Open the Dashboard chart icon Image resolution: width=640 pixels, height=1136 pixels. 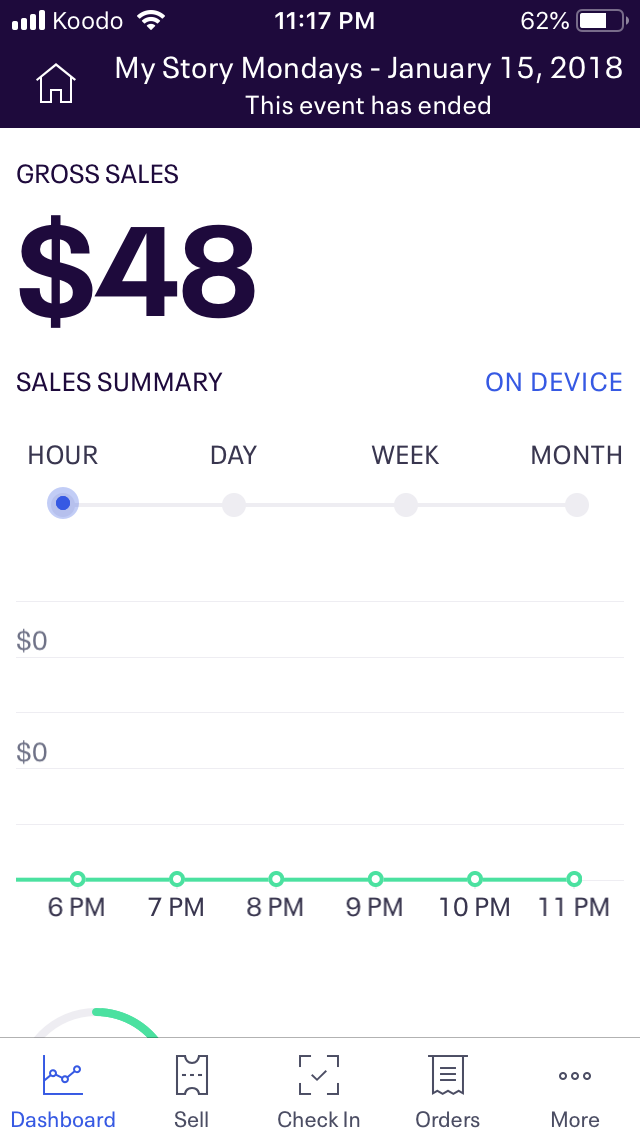click(x=62, y=1075)
